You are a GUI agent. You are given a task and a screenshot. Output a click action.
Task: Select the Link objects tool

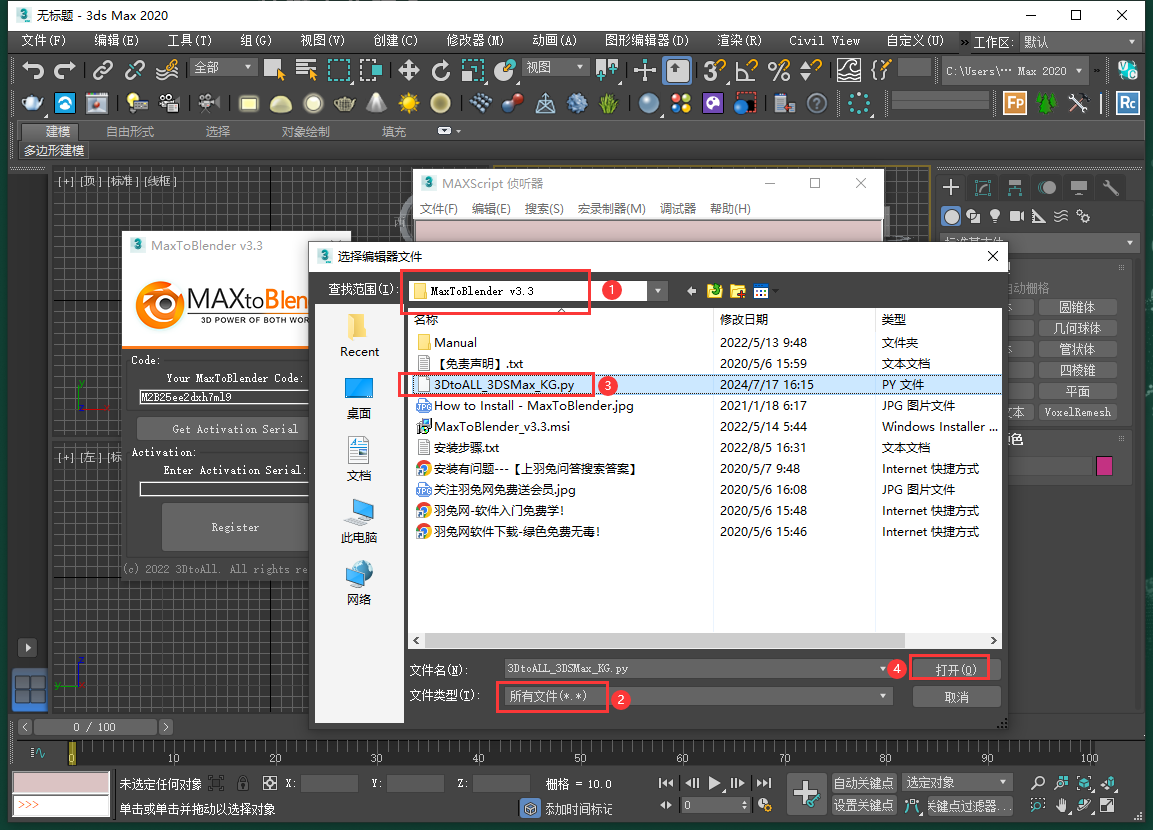pyautogui.click(x=103, y=71)
